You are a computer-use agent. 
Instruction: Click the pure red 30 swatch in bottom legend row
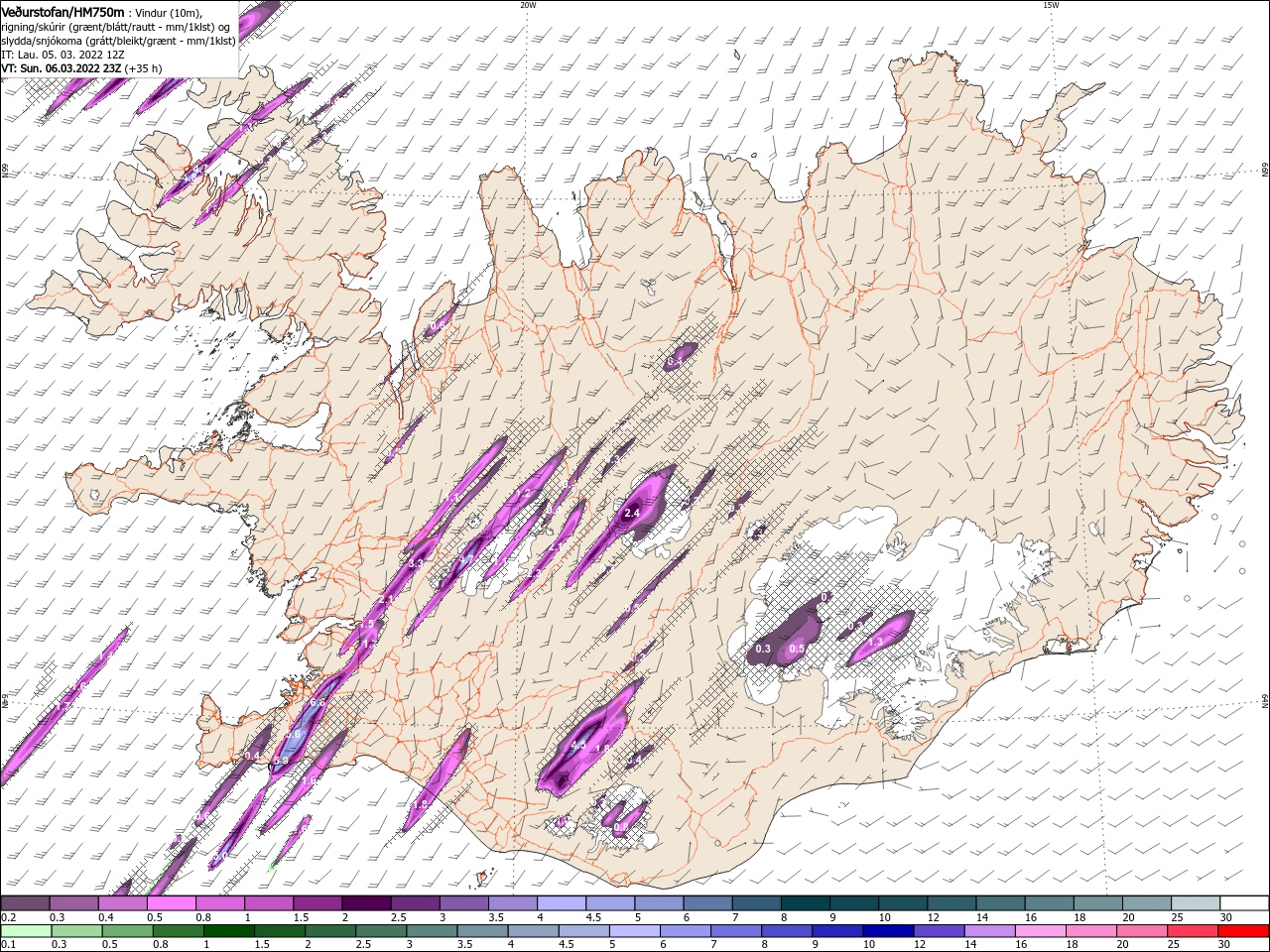1244,931
